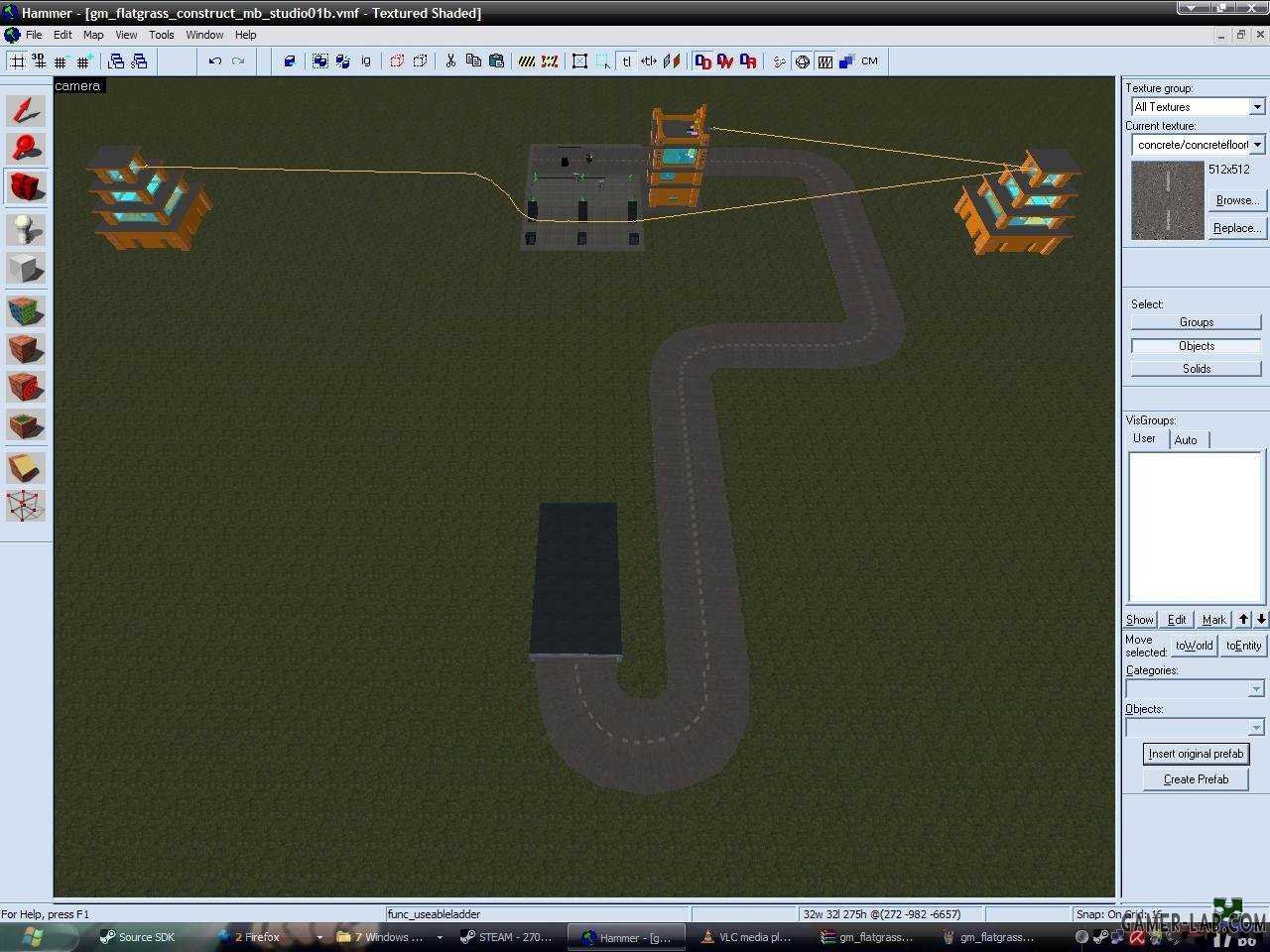Edit the cordon bounds
Viewport: 1270px width, 952px height.
click(x=550, y=61)
